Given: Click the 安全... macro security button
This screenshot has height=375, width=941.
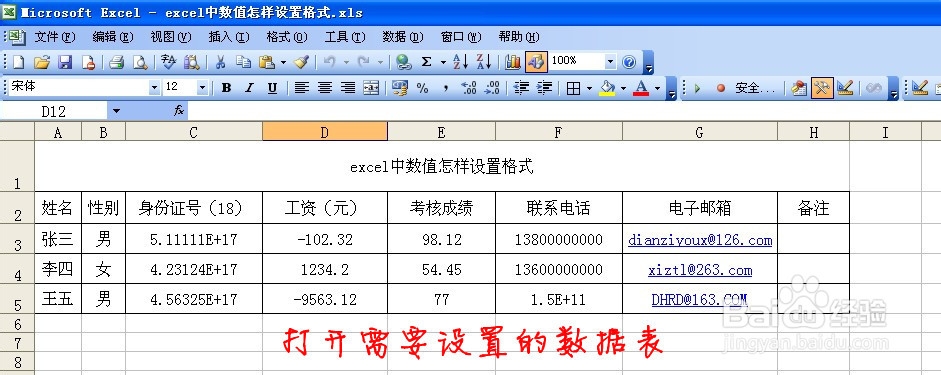Looking at the screenshot, I should [x=755, y=88].
